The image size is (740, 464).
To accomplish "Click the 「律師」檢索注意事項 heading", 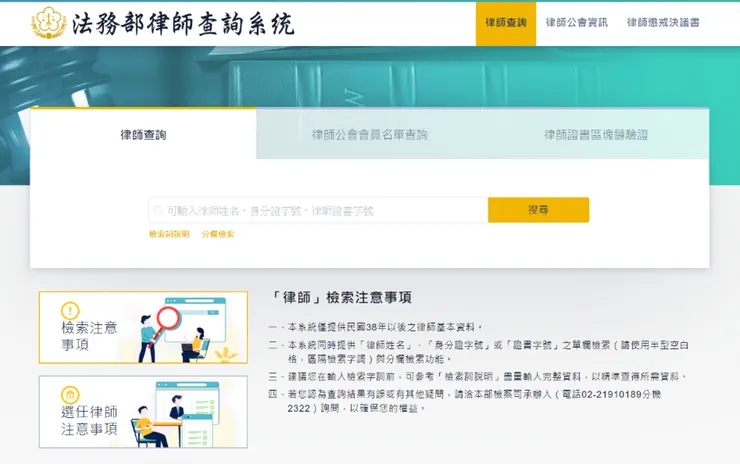I will pyautogui.click(x=340, y=297).
